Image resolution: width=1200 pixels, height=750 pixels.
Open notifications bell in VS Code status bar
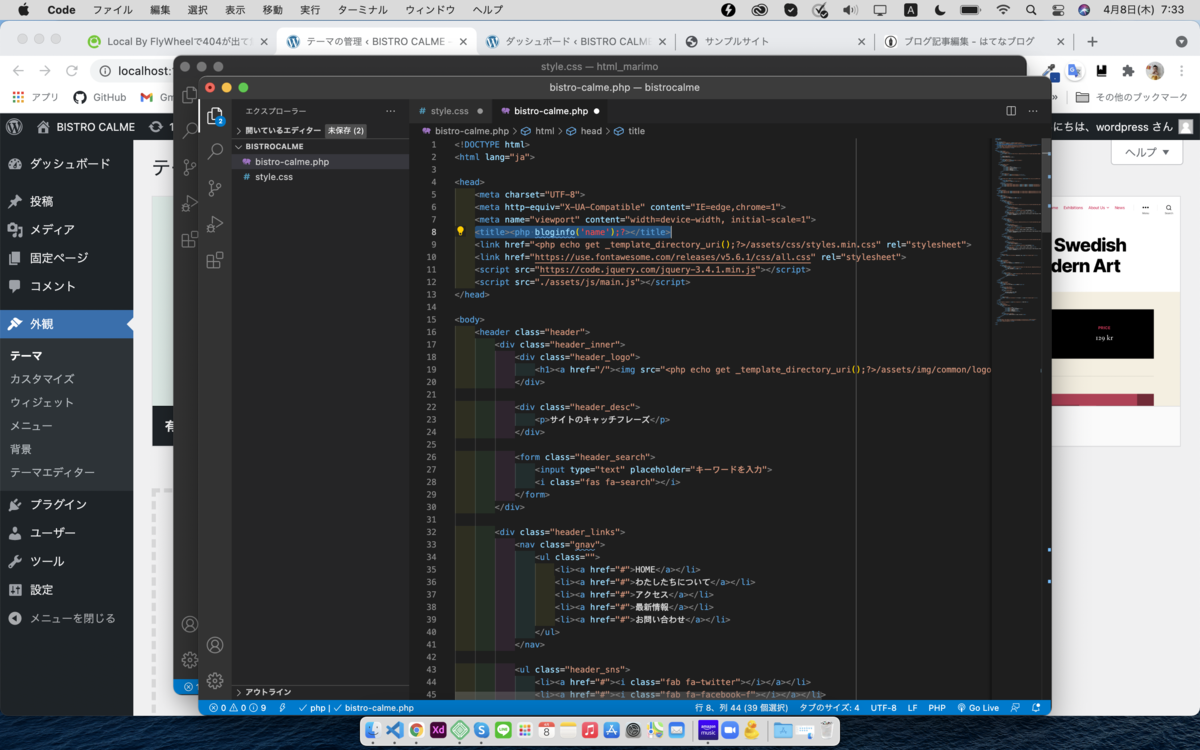(x=1038, y=707)
